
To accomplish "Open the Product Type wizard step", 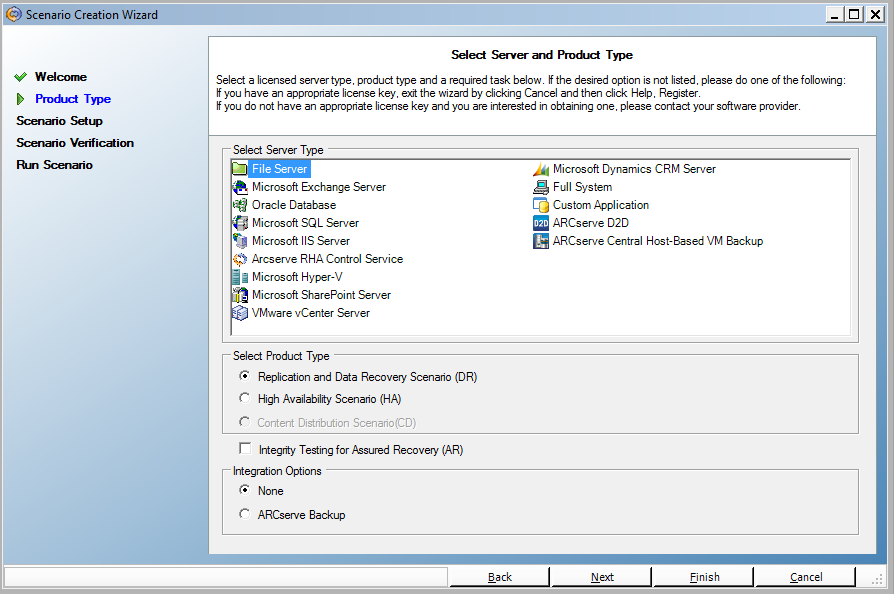I will point(73,99).
